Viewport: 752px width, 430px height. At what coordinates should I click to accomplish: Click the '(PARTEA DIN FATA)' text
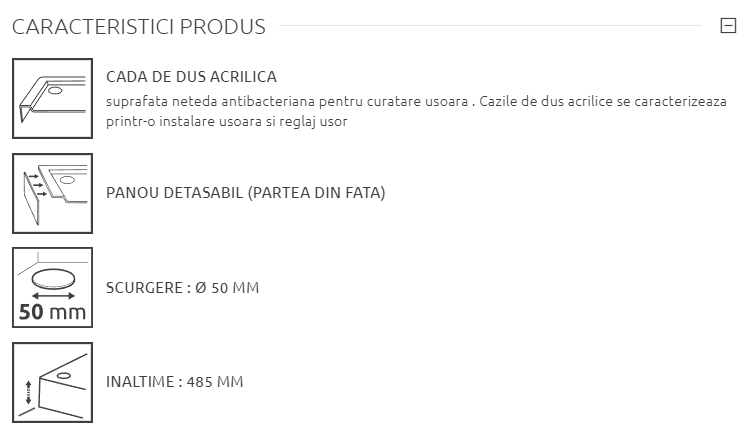coord(317,193)
